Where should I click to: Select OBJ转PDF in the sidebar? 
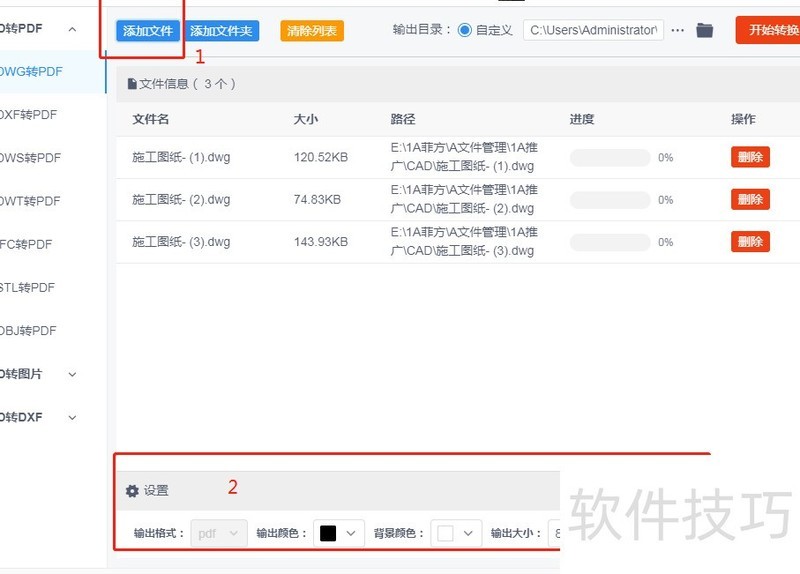coord(28,331)
